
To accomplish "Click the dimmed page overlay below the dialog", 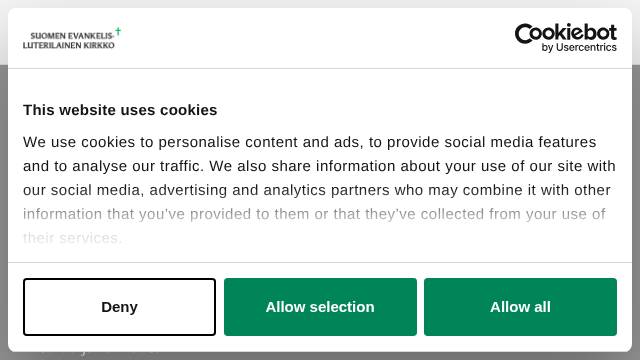I will tap(320, 356).
